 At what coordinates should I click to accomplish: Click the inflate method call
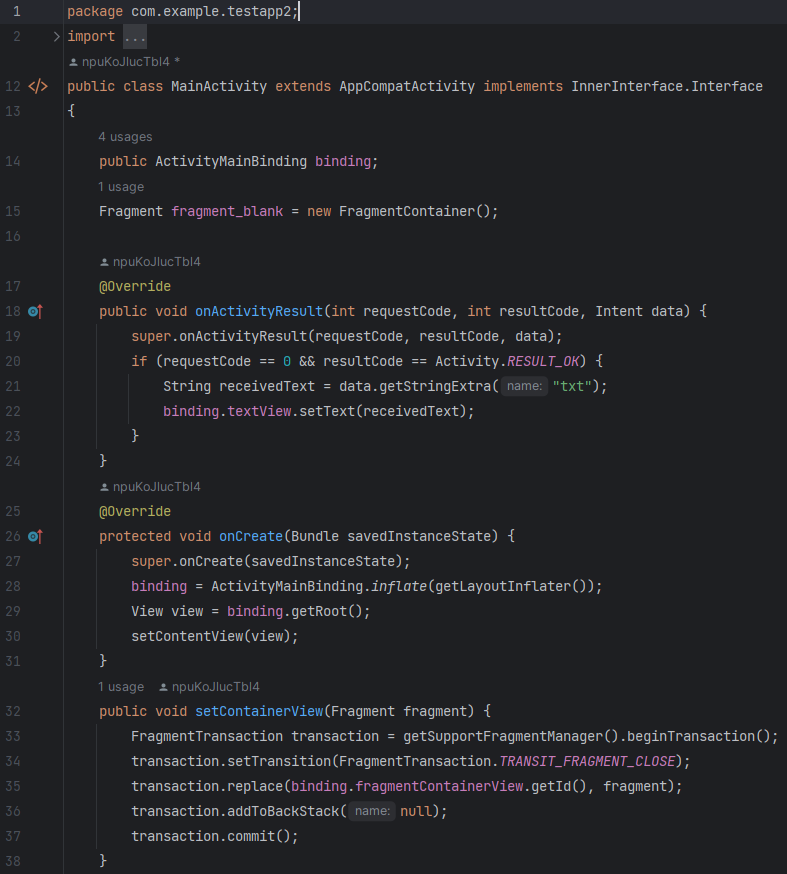399,586
